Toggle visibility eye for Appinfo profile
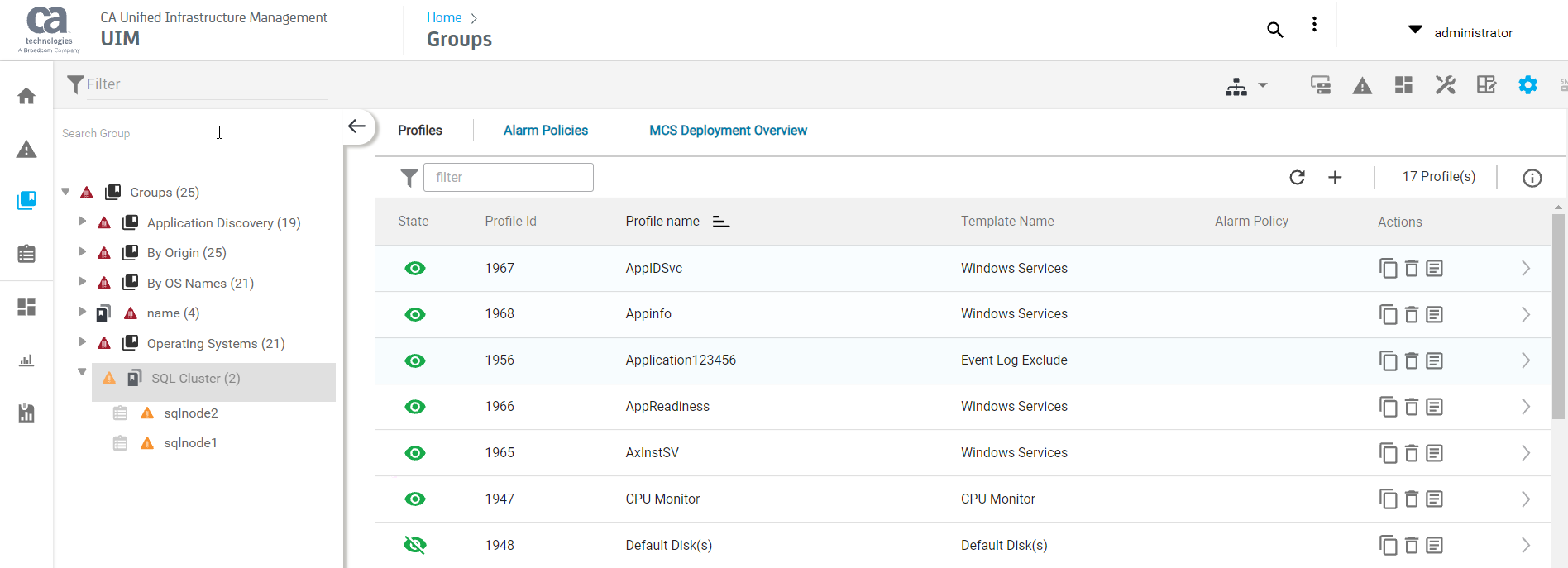The image size is (1568, 568). click(415, 315)
